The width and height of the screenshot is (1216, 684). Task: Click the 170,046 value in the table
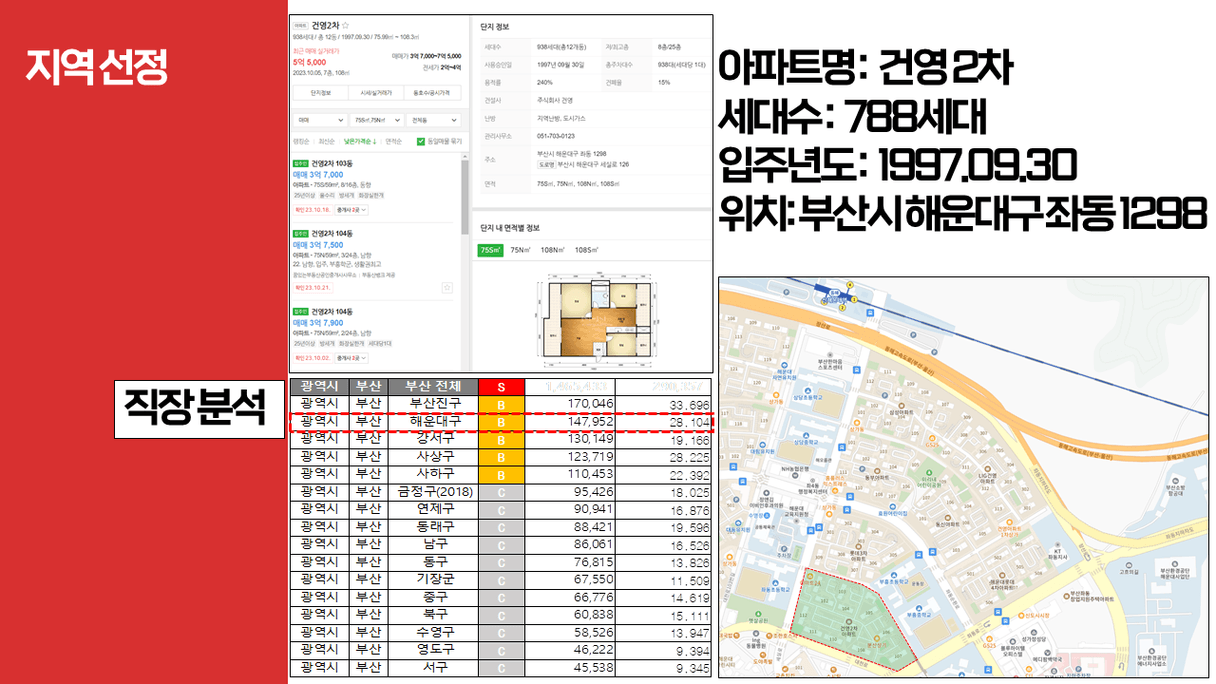pos(589,404)
